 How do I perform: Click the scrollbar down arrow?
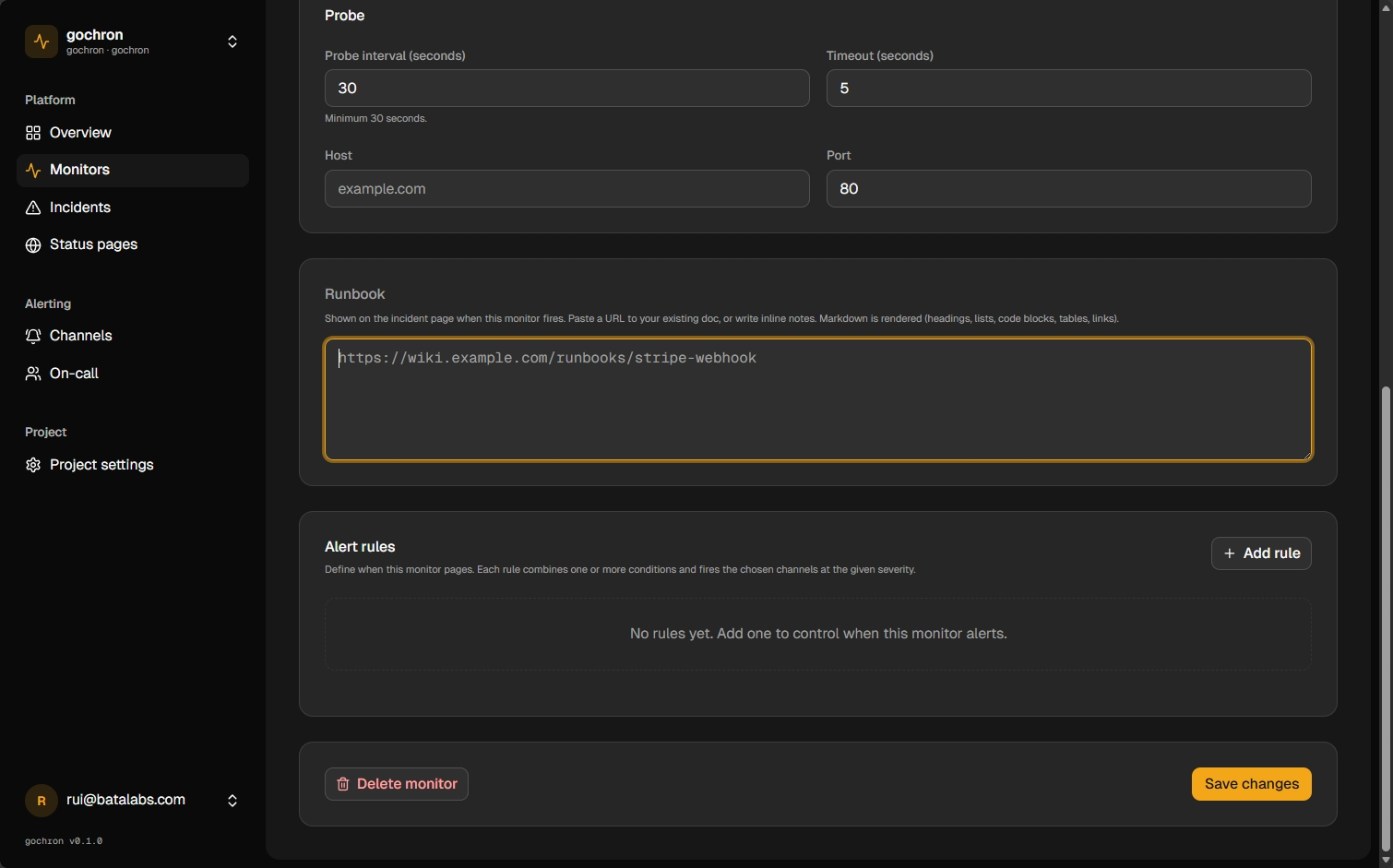pos(1385,860)
